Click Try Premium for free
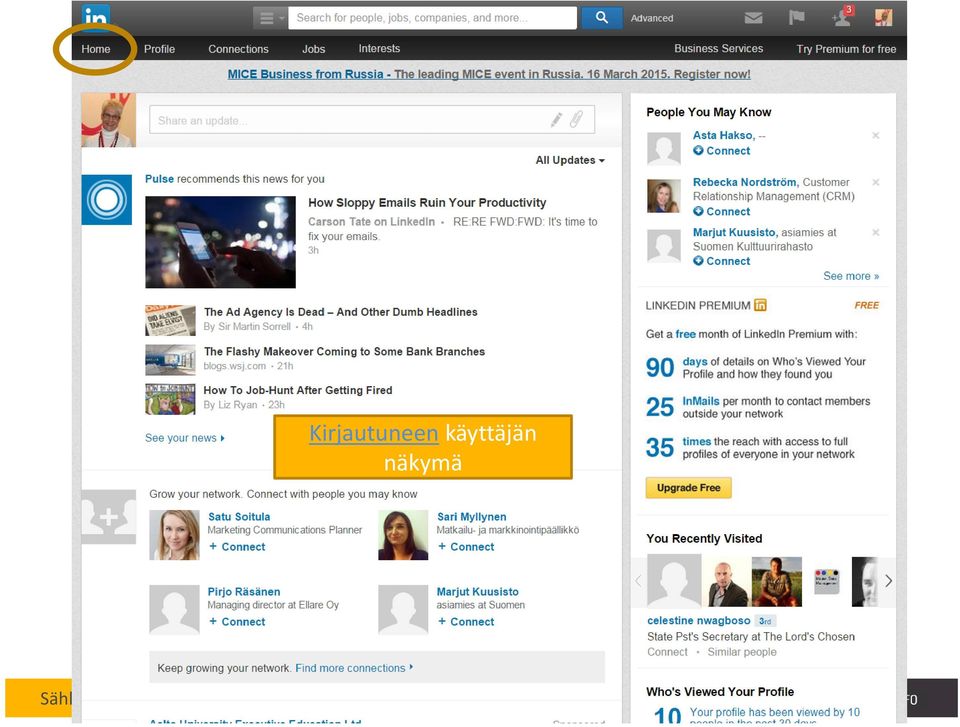Image resolution: width=960 pixels, height=727 pixels. (x=846, y=49)
